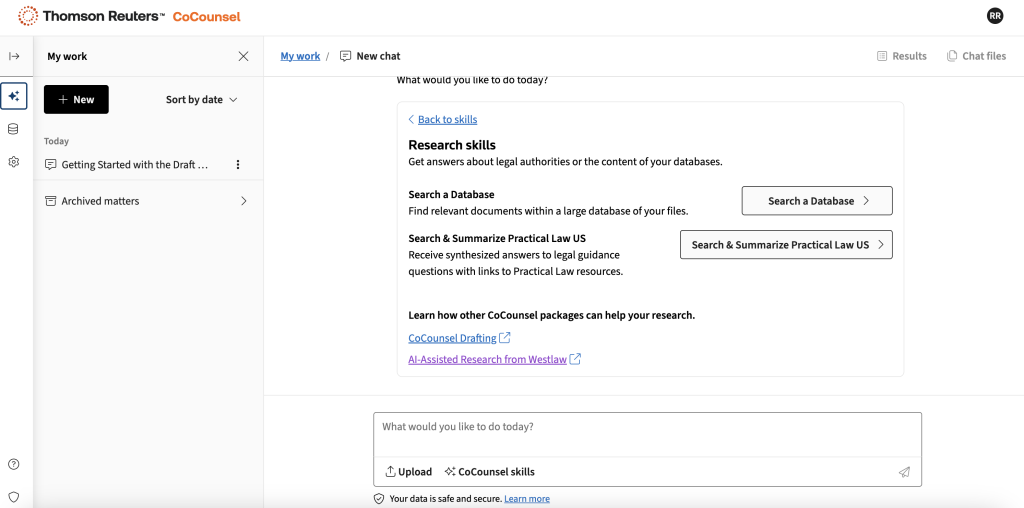Click the shield icon in sidebar bottom

(14, 496)
